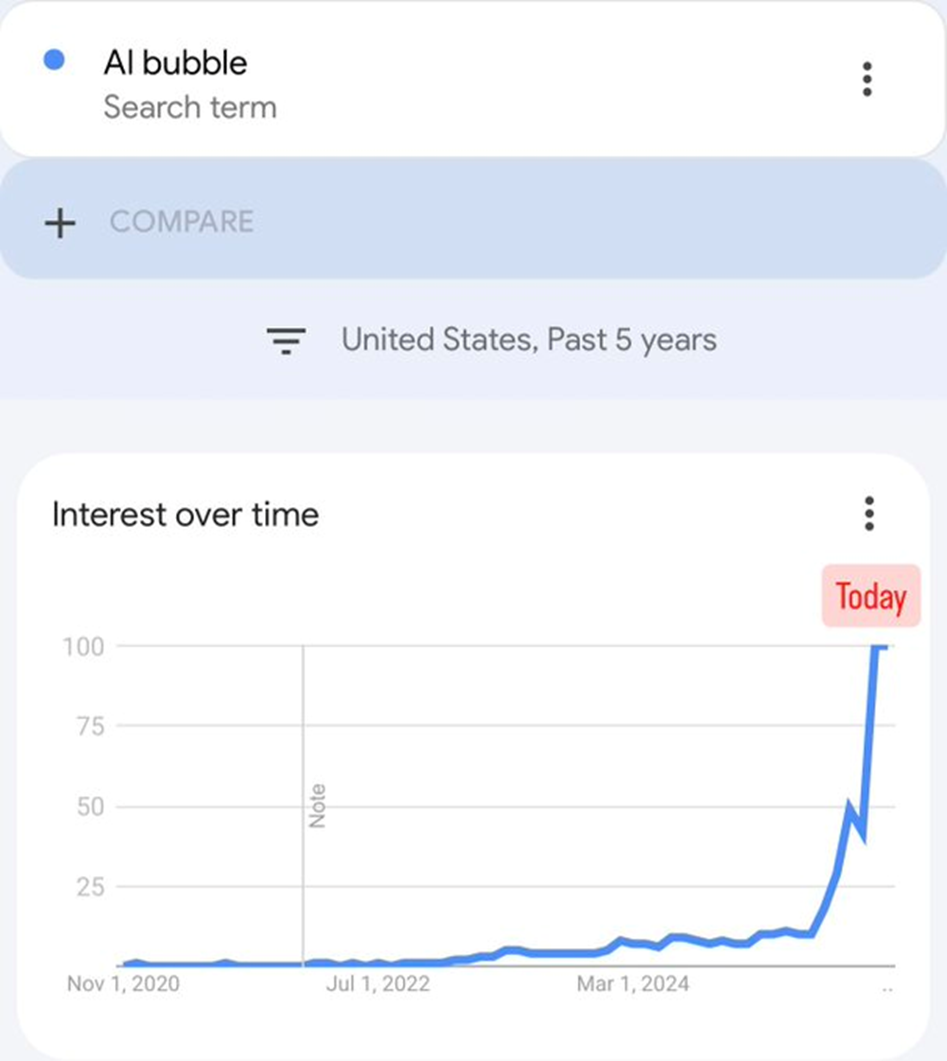Screen dimensions: 947x1061
Task: Click the filter lines icon
Action: (286, 341)
